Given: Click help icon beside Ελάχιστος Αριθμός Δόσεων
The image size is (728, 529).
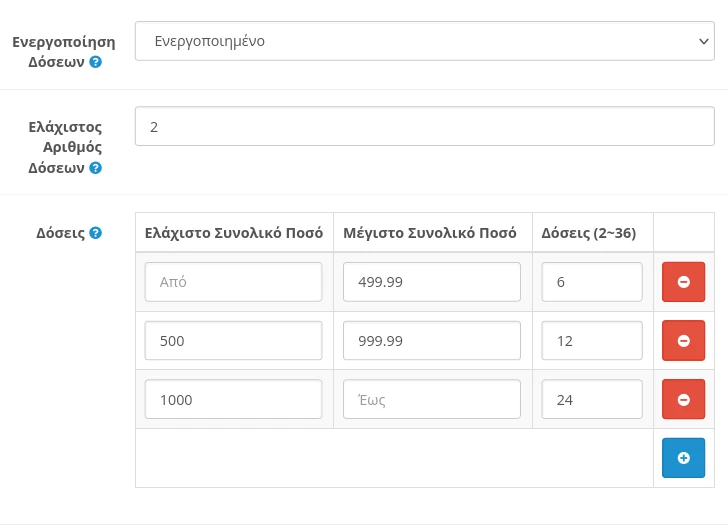Looking at the screenshot, I should pos(96,168).
